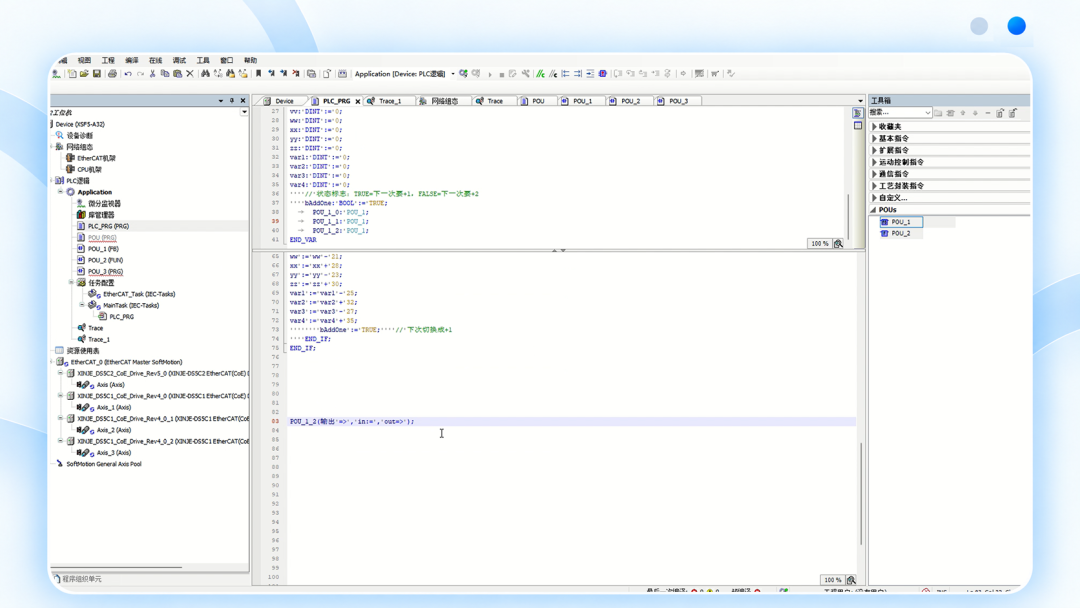Click the Delete X toolbar icon

click(x=190, y=74)
